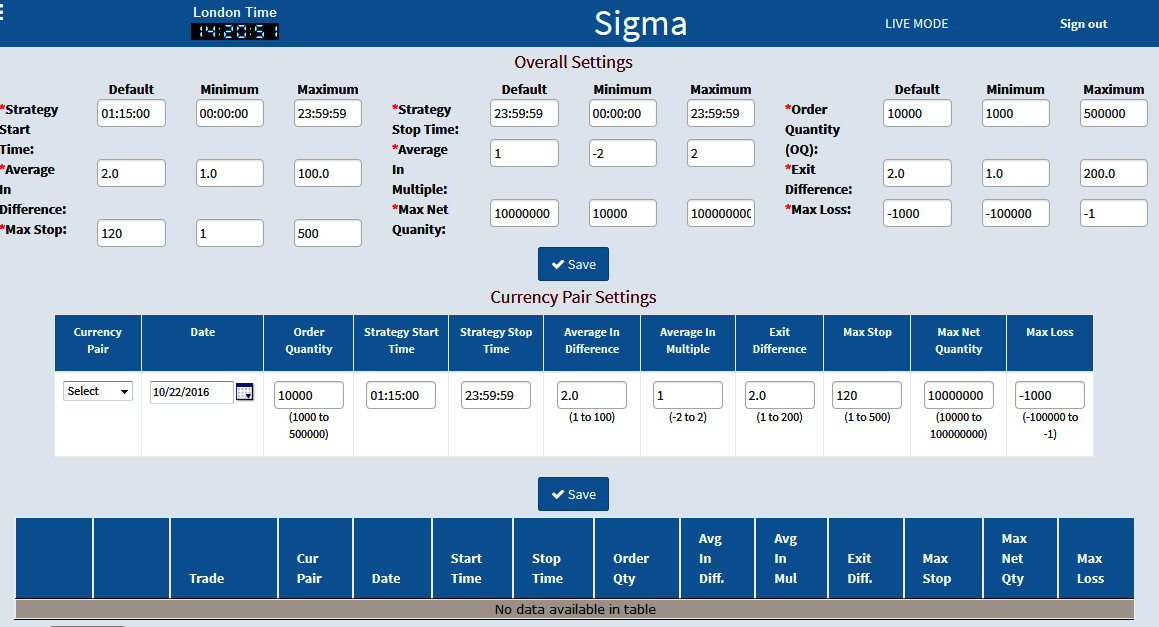Sort by Trade column header

tap(207, 578)
